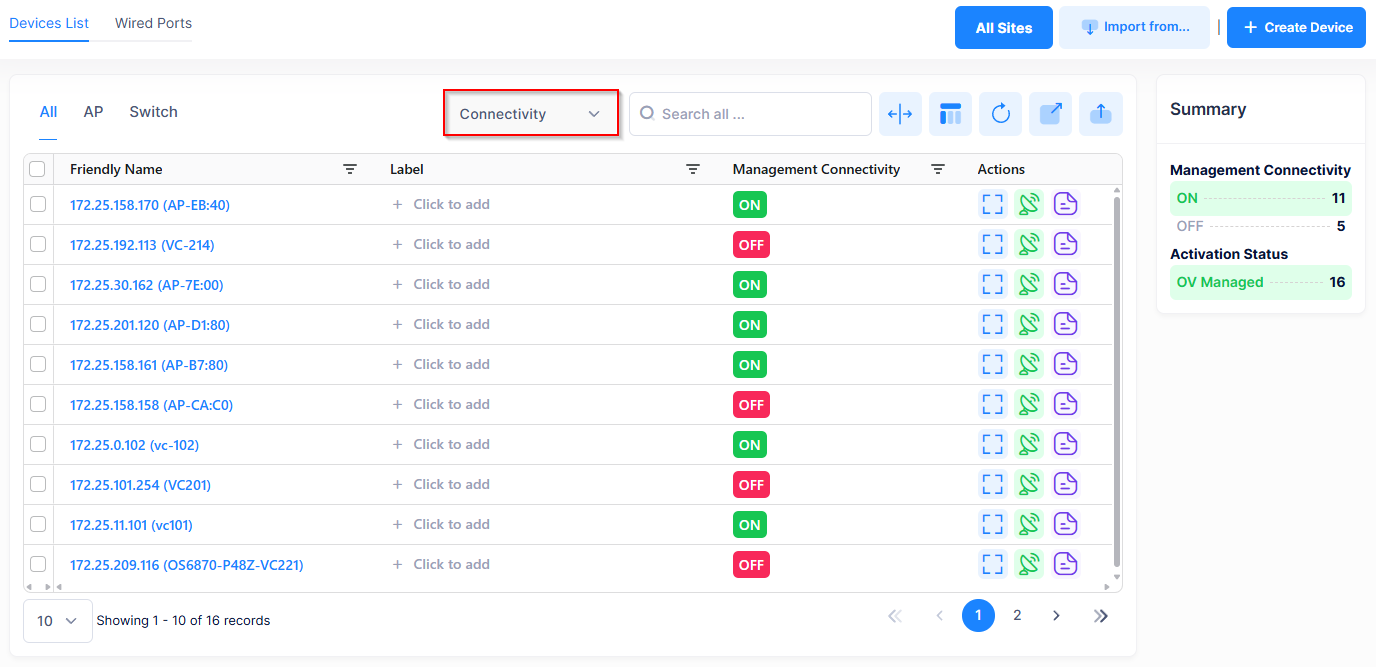
Task: Open the table columns layout icon
Action: [x=950, y=114]
